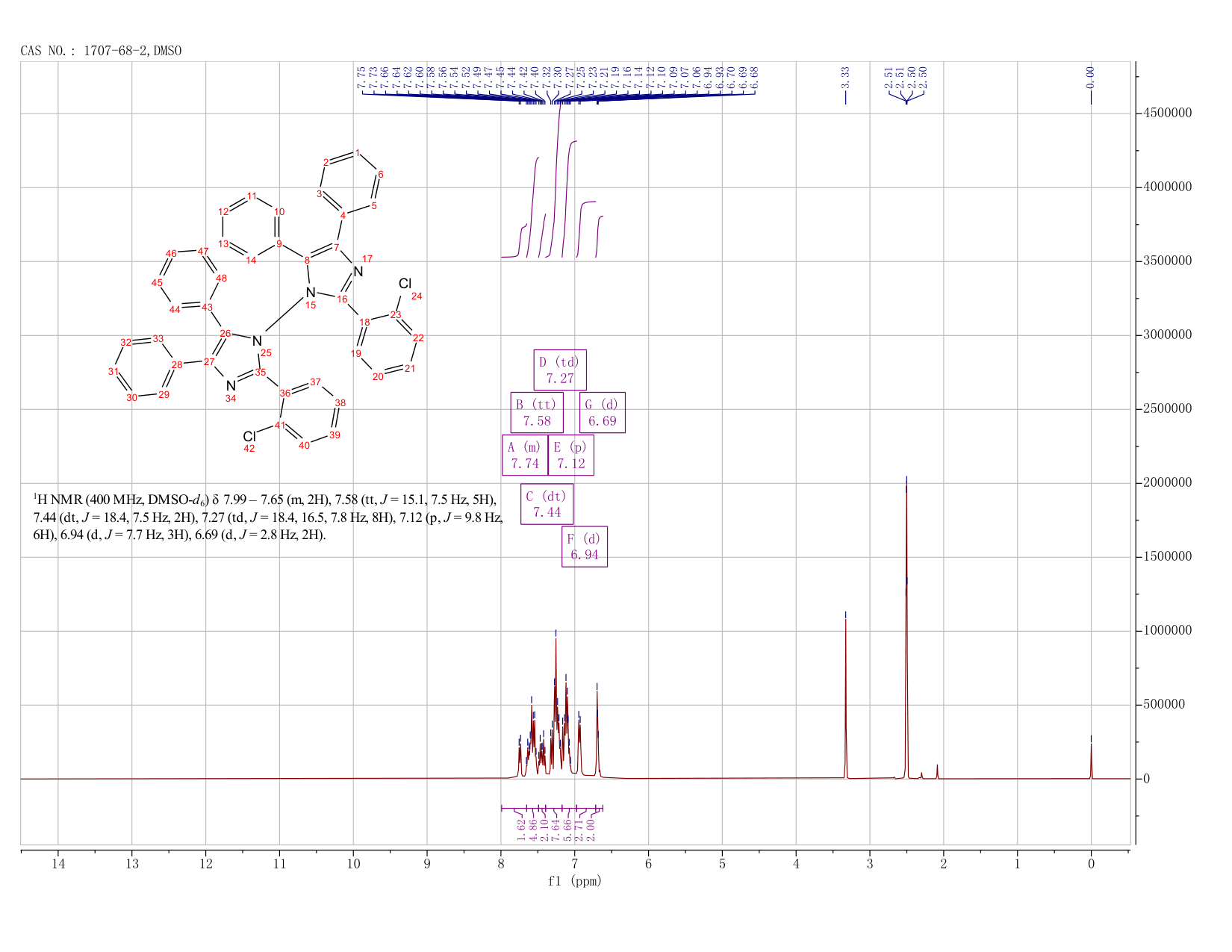Click the f1 (ppm) axis title
This screenshot has height=952, width=1232.
tap(575, 881)
